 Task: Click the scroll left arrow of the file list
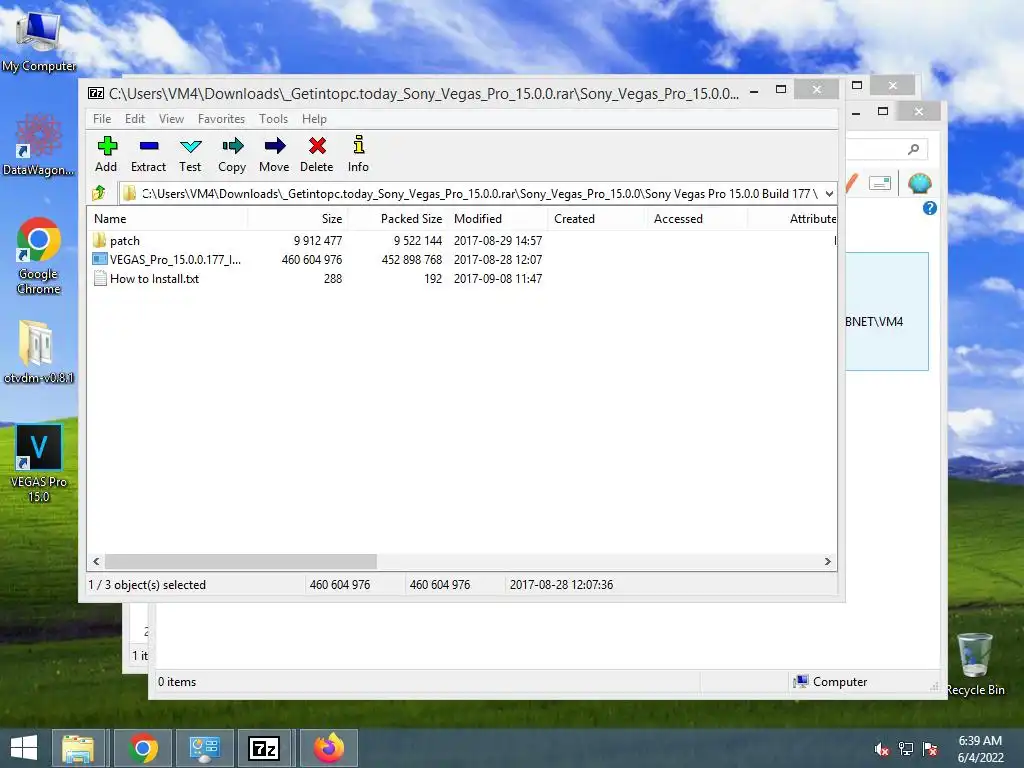point(97,562)
